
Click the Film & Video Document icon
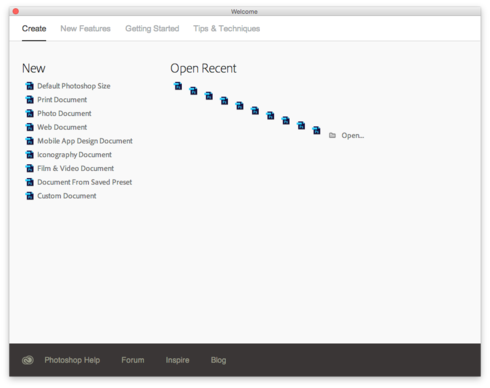pos(30,168)
